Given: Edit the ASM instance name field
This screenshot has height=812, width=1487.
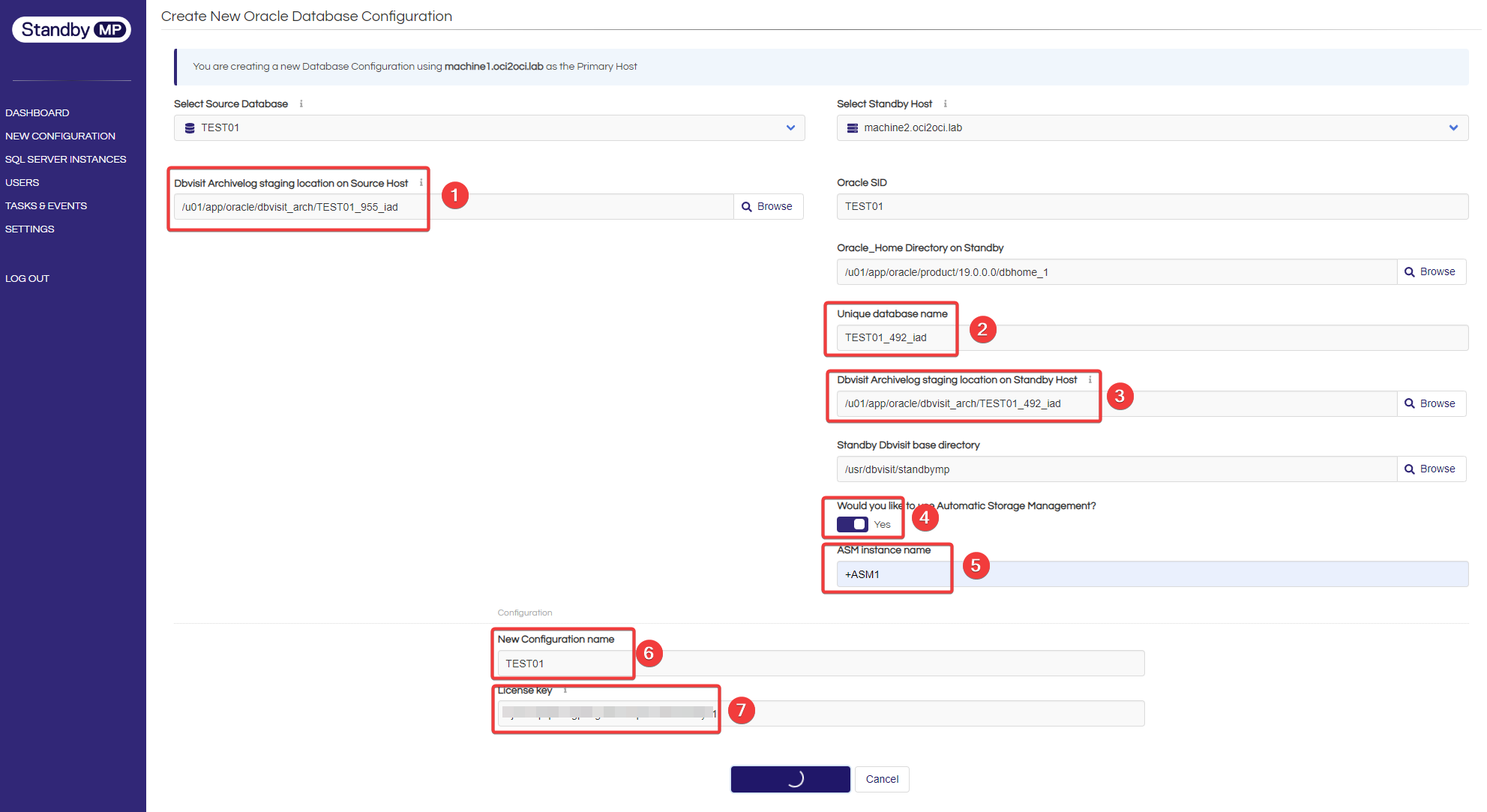Looking at the screenshot, I should click(x=1153, y=574).
